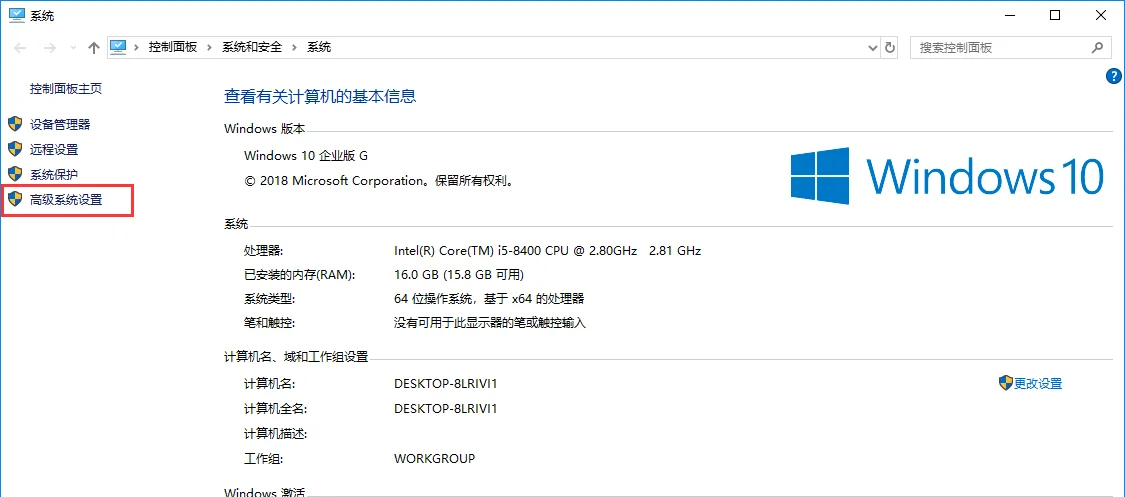Click the computer name DESKTOP-8LRIVI1 value
Image resolution: width=1125 pixels, height=497 pixels.
[x=446, y=384]
